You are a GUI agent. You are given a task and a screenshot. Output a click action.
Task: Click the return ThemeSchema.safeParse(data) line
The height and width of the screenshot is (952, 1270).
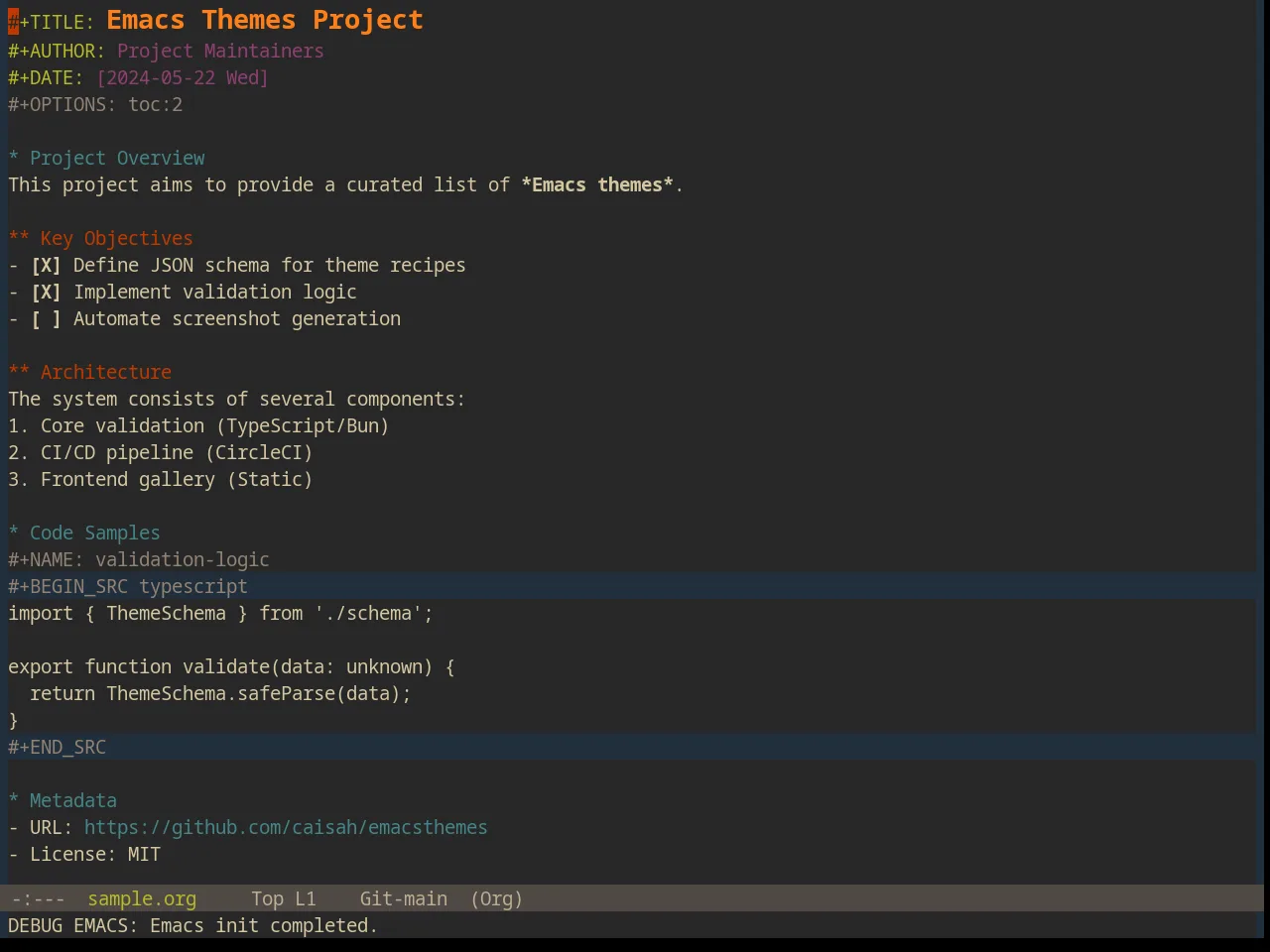tap(220, 694)
